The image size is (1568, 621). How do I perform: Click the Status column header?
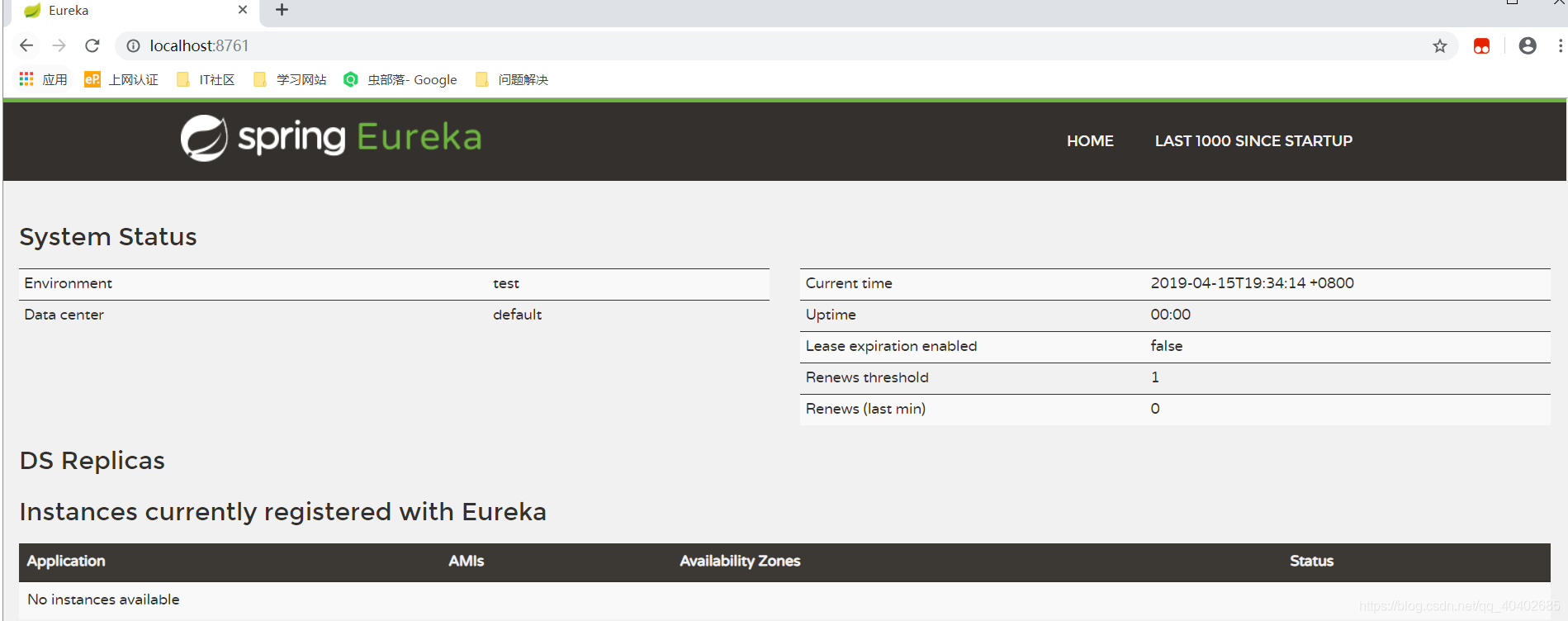click(x=1312, y=562)
